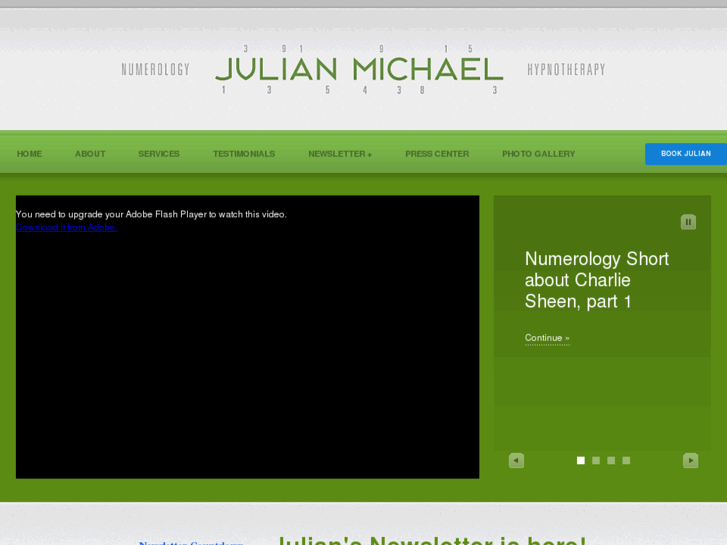Follow the Download it from Adobe link

[66, 227]
